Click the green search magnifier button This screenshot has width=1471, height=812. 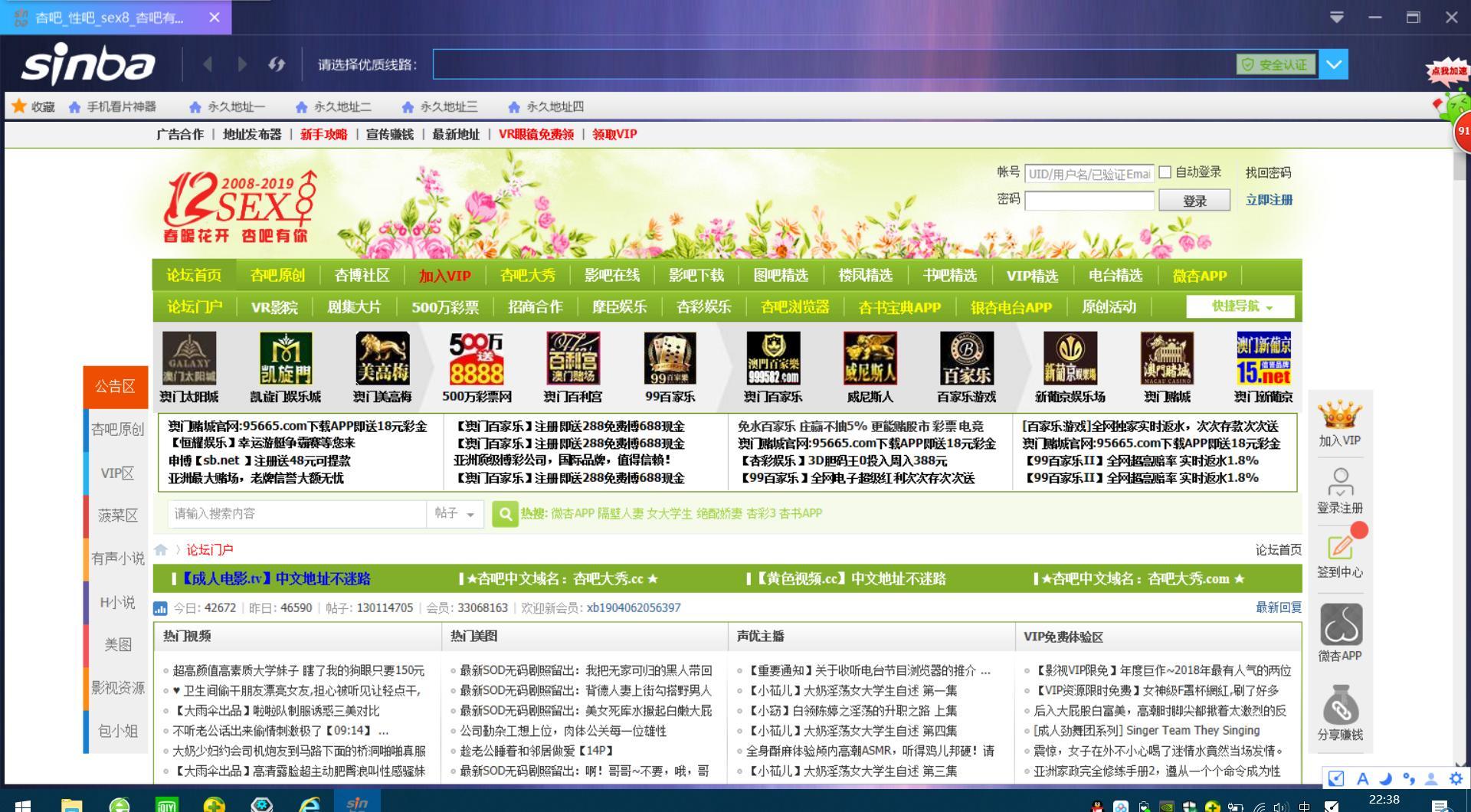tap(505, 514)
